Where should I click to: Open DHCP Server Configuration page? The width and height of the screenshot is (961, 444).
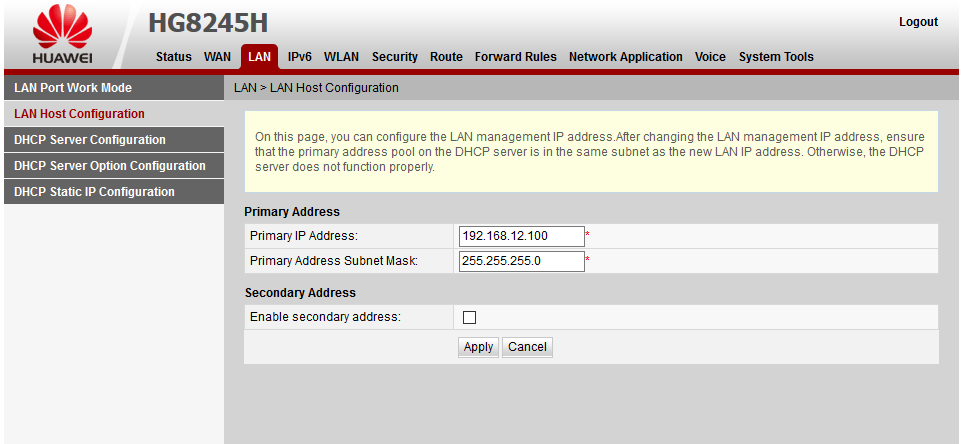90,140
